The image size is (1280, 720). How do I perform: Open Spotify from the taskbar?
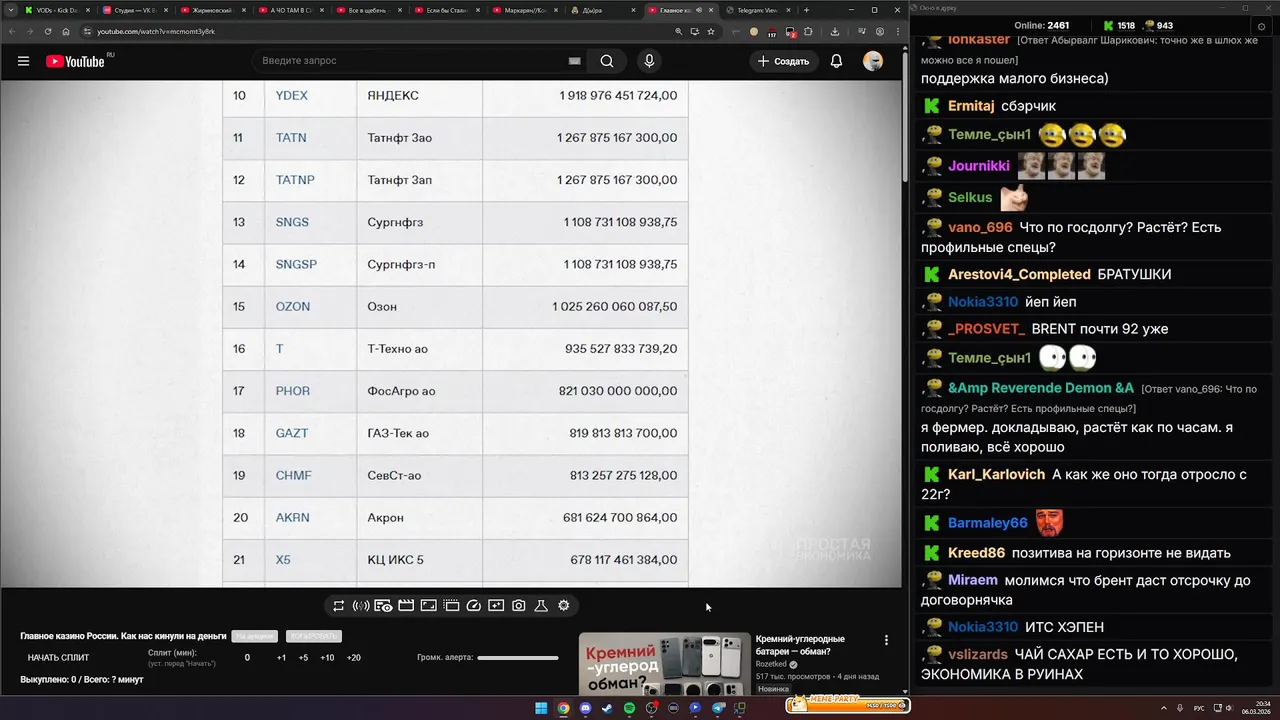pos(629,708)
